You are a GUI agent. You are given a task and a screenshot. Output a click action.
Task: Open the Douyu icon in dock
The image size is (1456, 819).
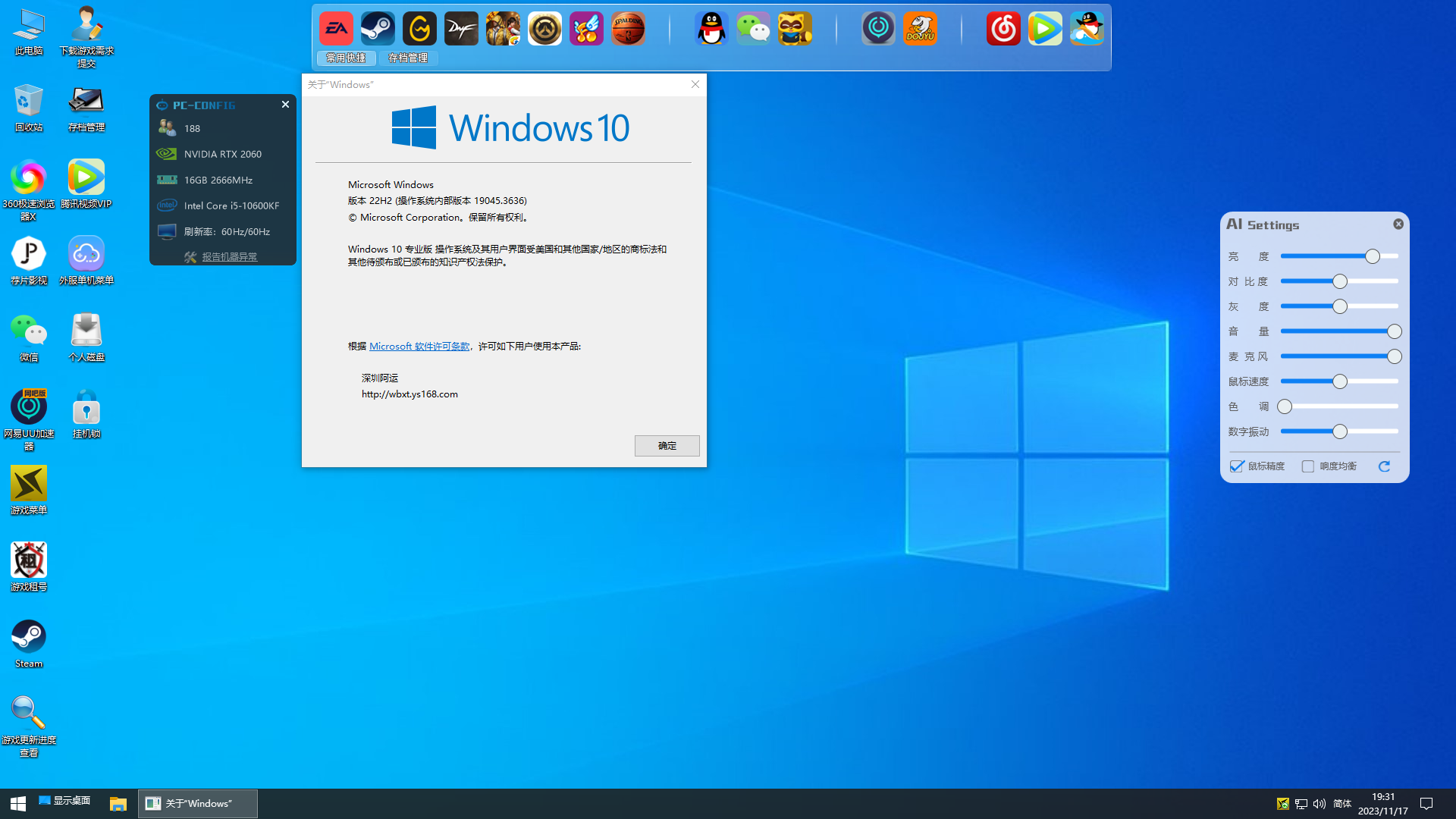click(920, 29)
